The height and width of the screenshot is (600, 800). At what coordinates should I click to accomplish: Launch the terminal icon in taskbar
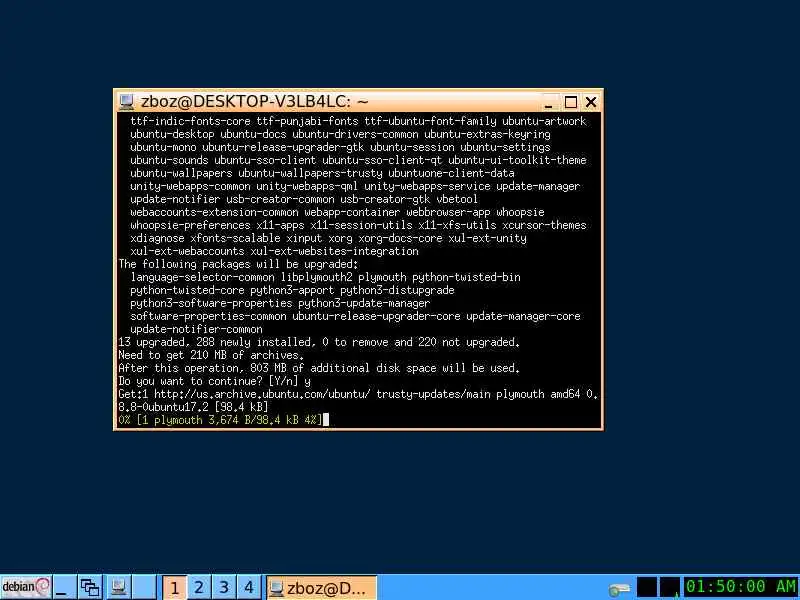tap(118, 587)
